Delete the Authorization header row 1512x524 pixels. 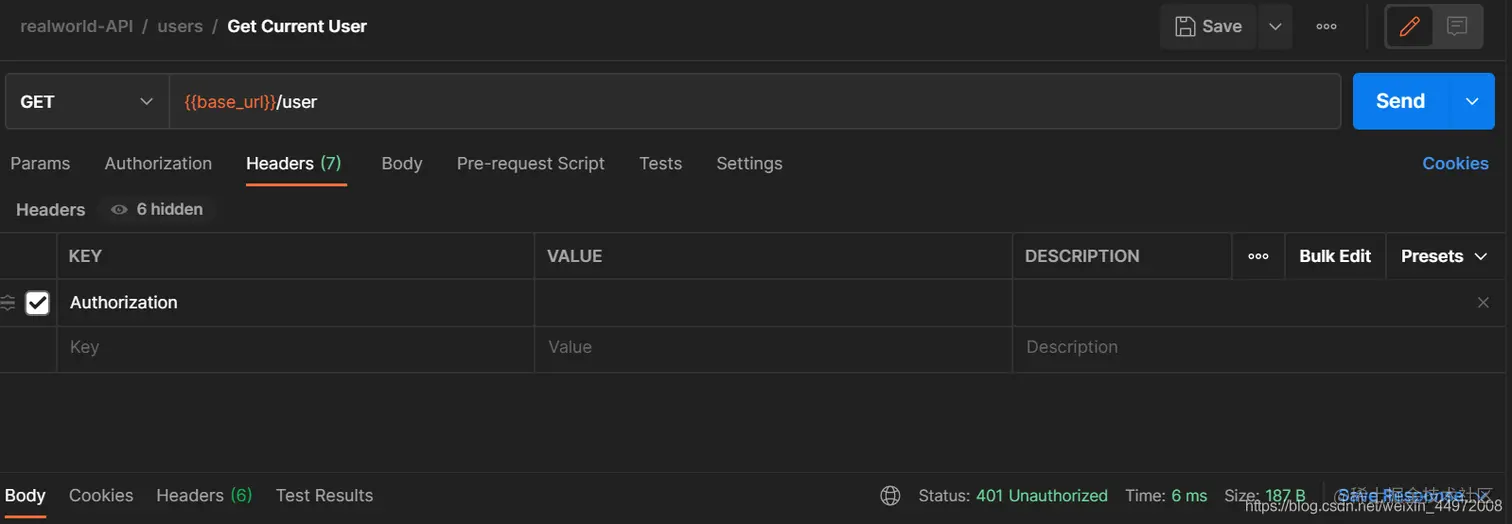(1483, 302)
